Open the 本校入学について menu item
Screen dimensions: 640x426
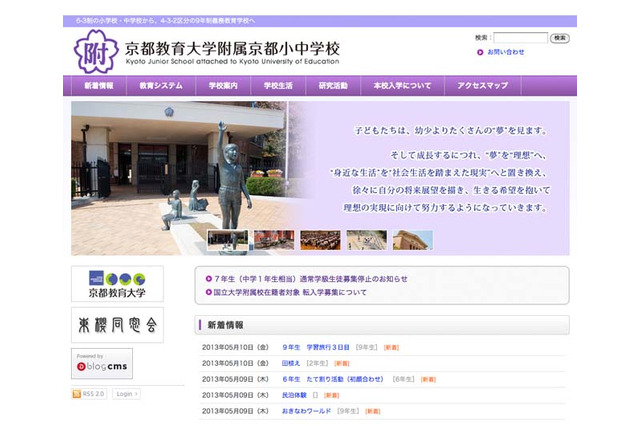[402, 86]
